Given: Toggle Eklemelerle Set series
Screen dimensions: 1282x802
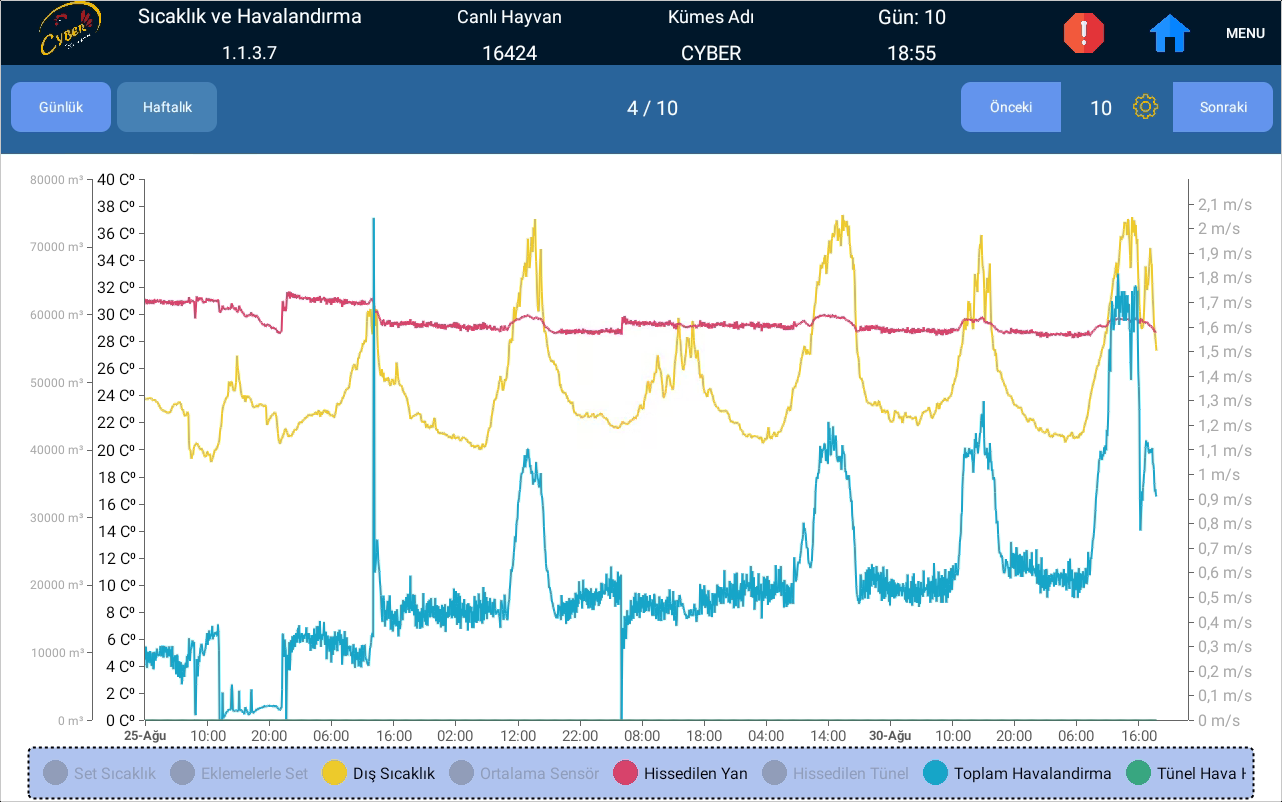Looking at the screenshot, I should coord(239,773).
